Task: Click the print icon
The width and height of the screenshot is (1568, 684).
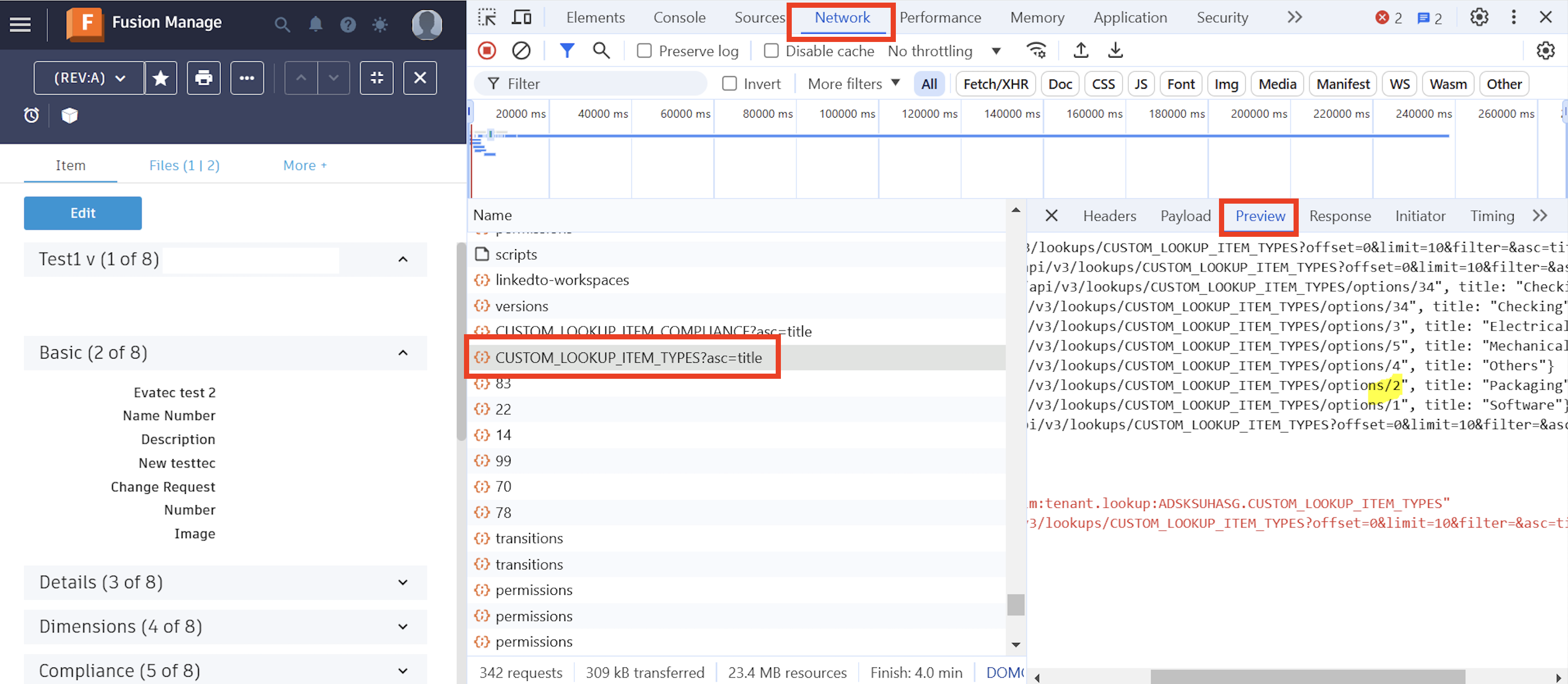Action: 204,78
